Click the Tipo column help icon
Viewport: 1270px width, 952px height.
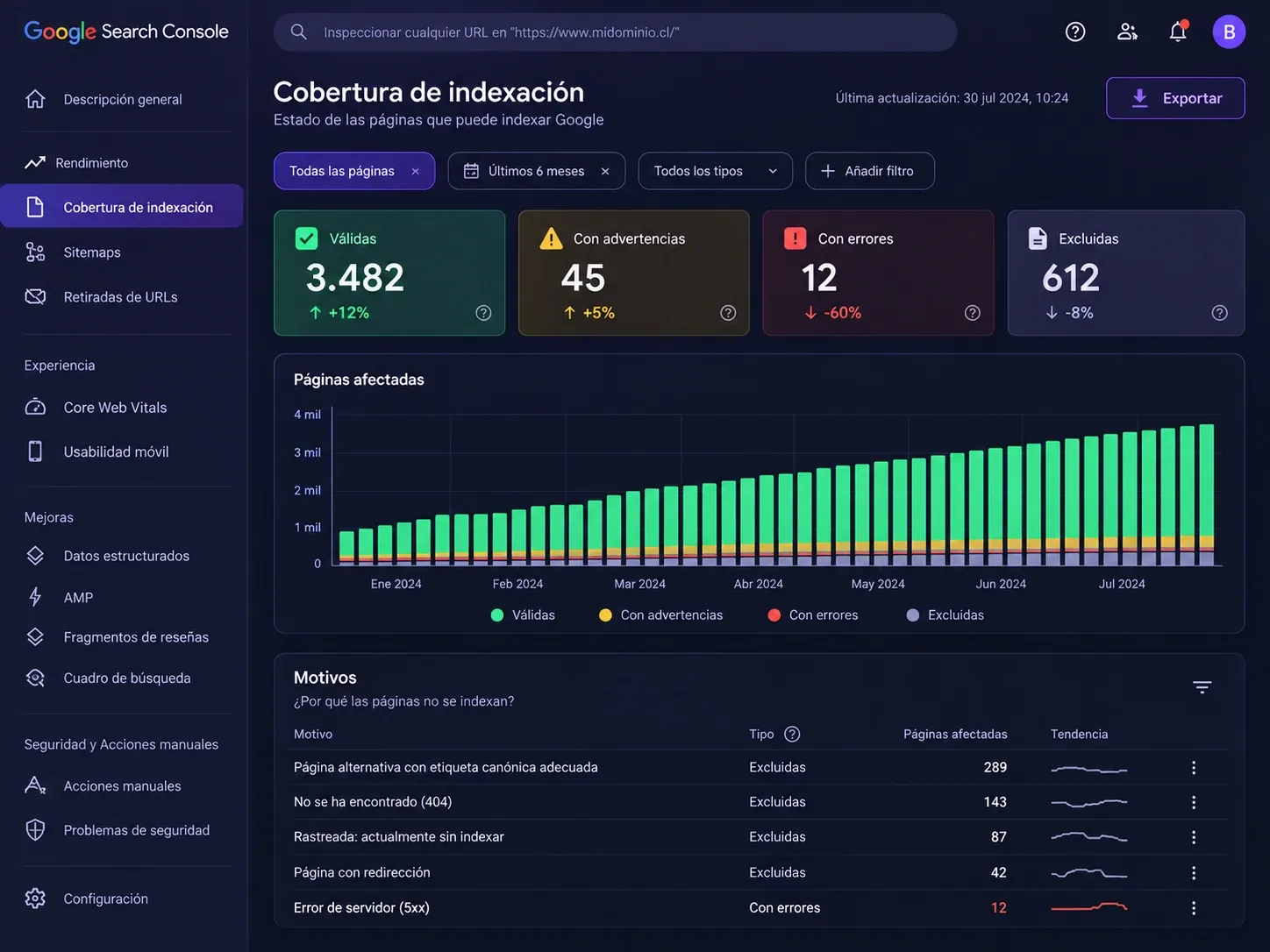(x=792, y=735)
